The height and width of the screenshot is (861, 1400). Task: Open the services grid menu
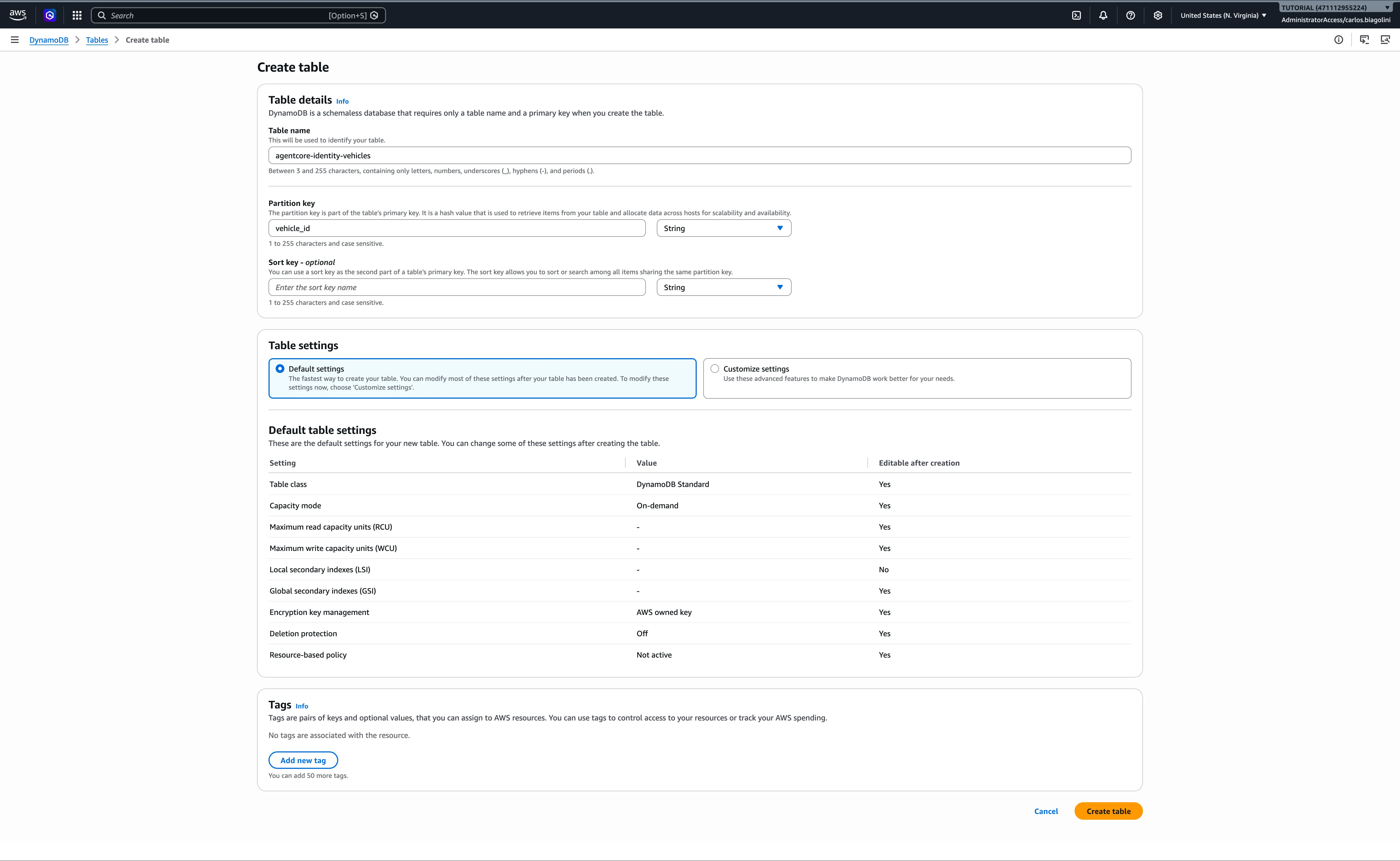77,15
